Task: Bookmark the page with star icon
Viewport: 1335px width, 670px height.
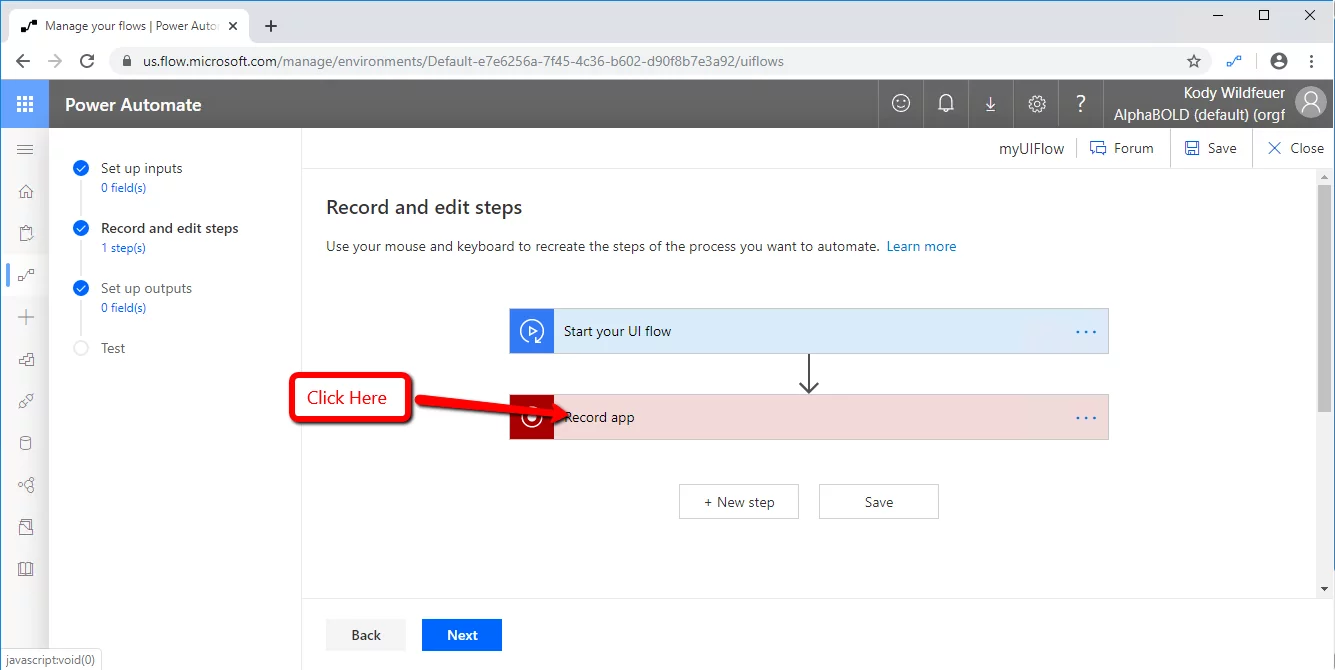Action: pos(1194,61)
